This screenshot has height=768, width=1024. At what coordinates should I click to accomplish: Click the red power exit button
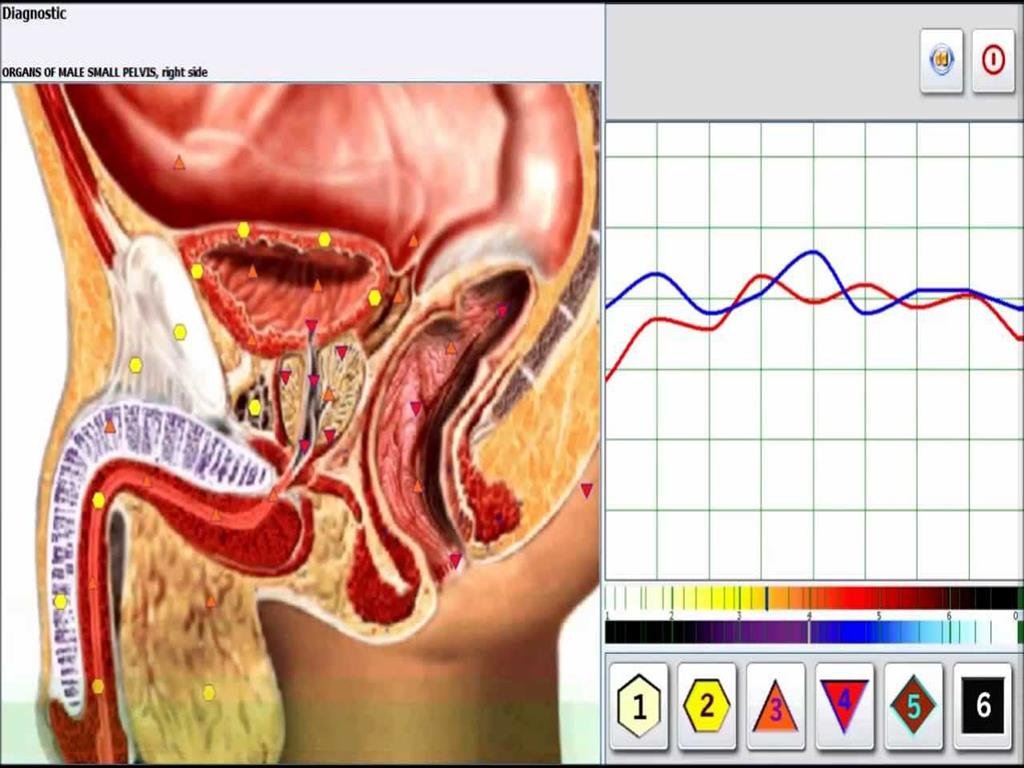click(x=993, y=61)
